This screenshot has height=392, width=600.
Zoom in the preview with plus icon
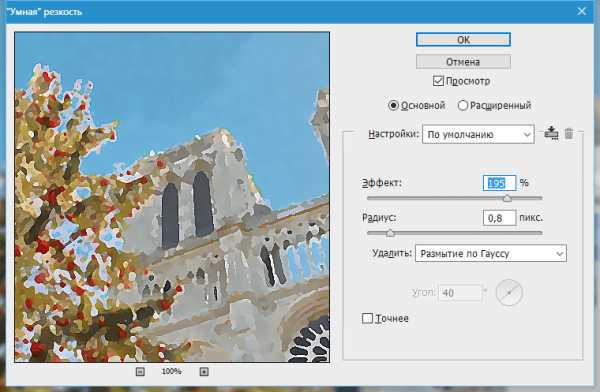(x=204, y=372)
